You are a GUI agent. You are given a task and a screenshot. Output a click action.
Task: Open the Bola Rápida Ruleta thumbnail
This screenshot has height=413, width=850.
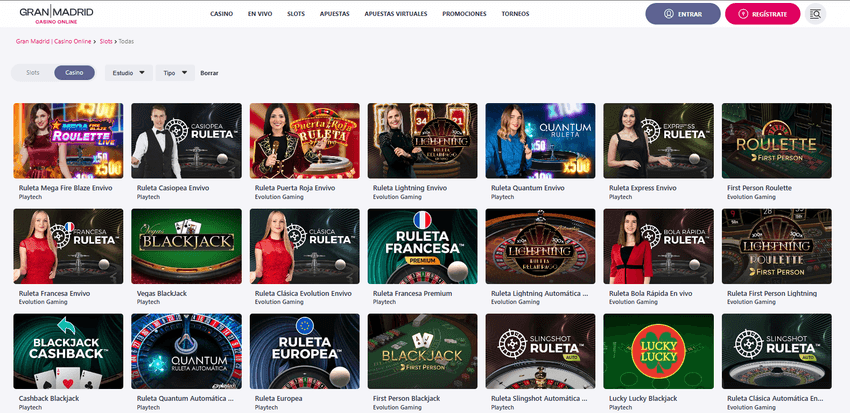click(x=659, y=246)
